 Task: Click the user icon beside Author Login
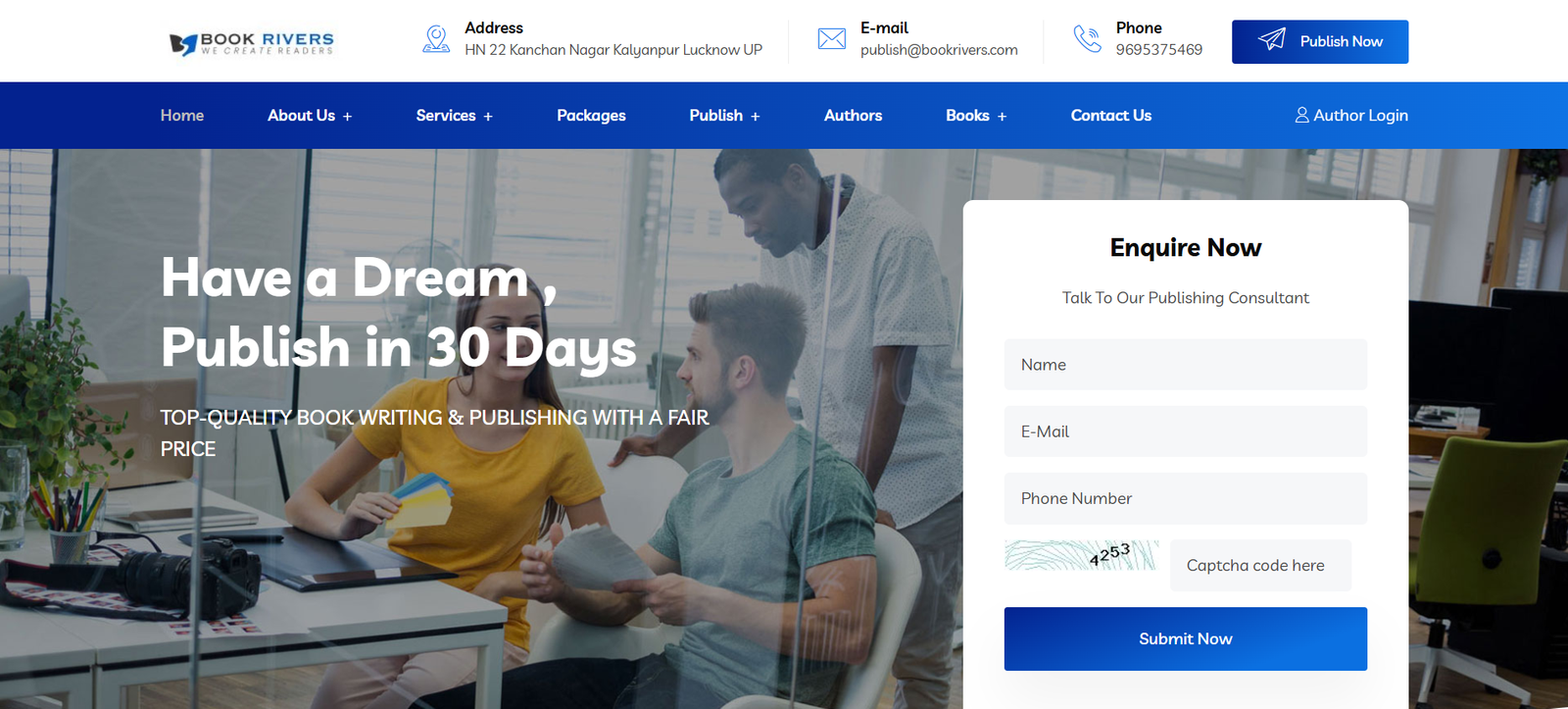click(1301, 116)
